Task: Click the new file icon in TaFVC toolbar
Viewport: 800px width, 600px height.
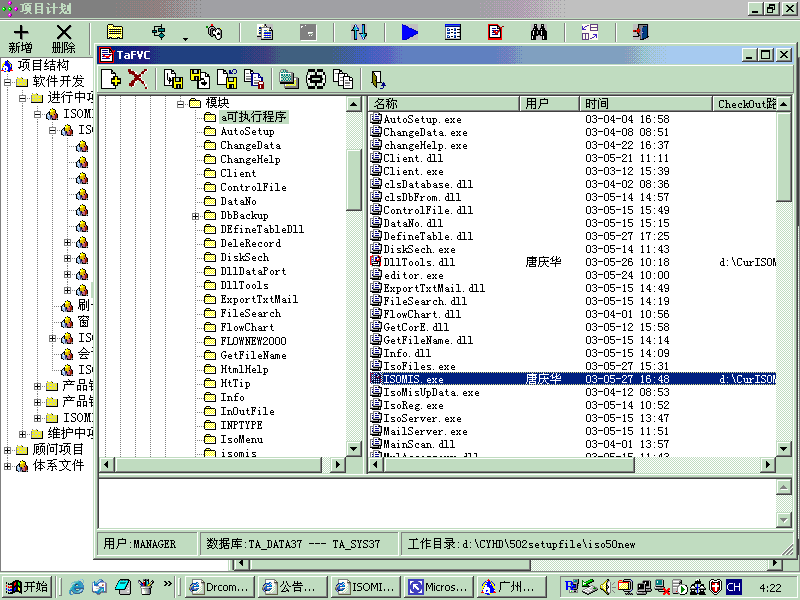Action: coord(111,79)
